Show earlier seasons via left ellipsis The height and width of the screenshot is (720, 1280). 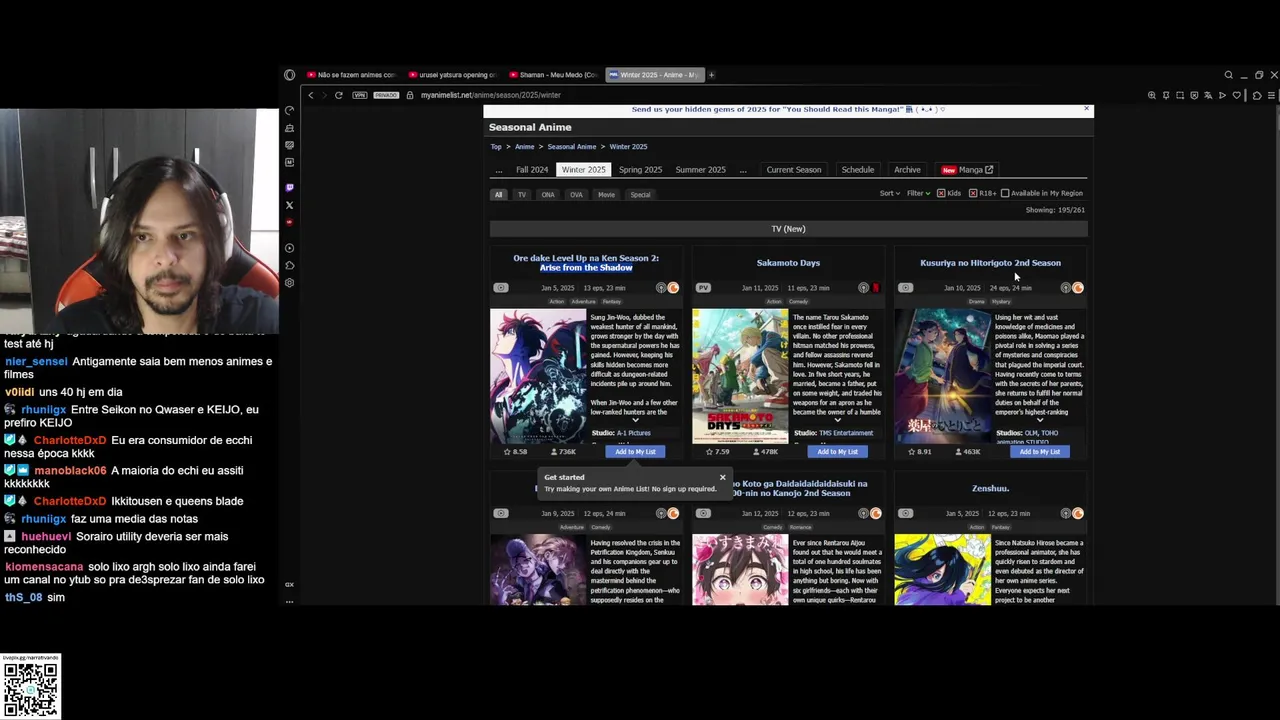pos(498,170)
